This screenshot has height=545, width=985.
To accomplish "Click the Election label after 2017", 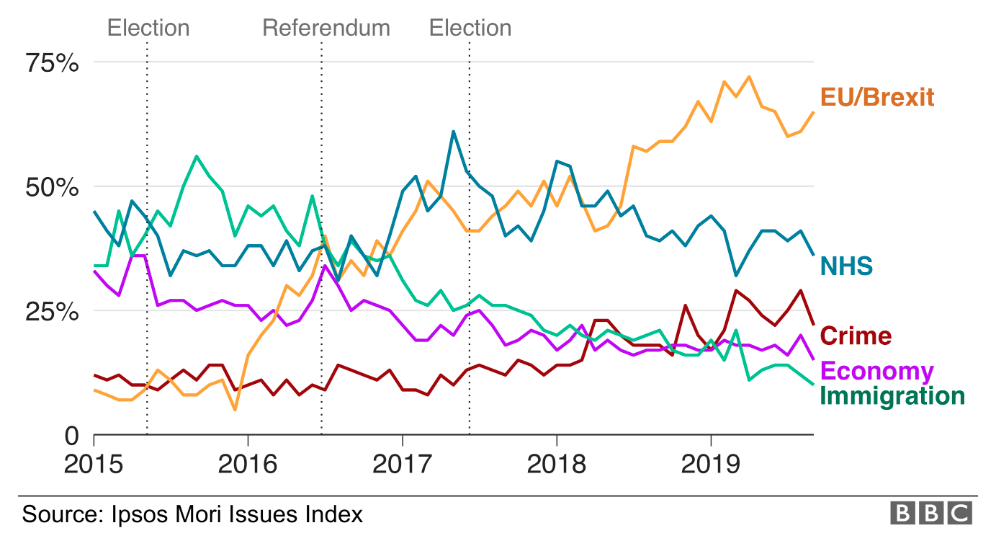I will pyautogui.click(x=470, y=28).
